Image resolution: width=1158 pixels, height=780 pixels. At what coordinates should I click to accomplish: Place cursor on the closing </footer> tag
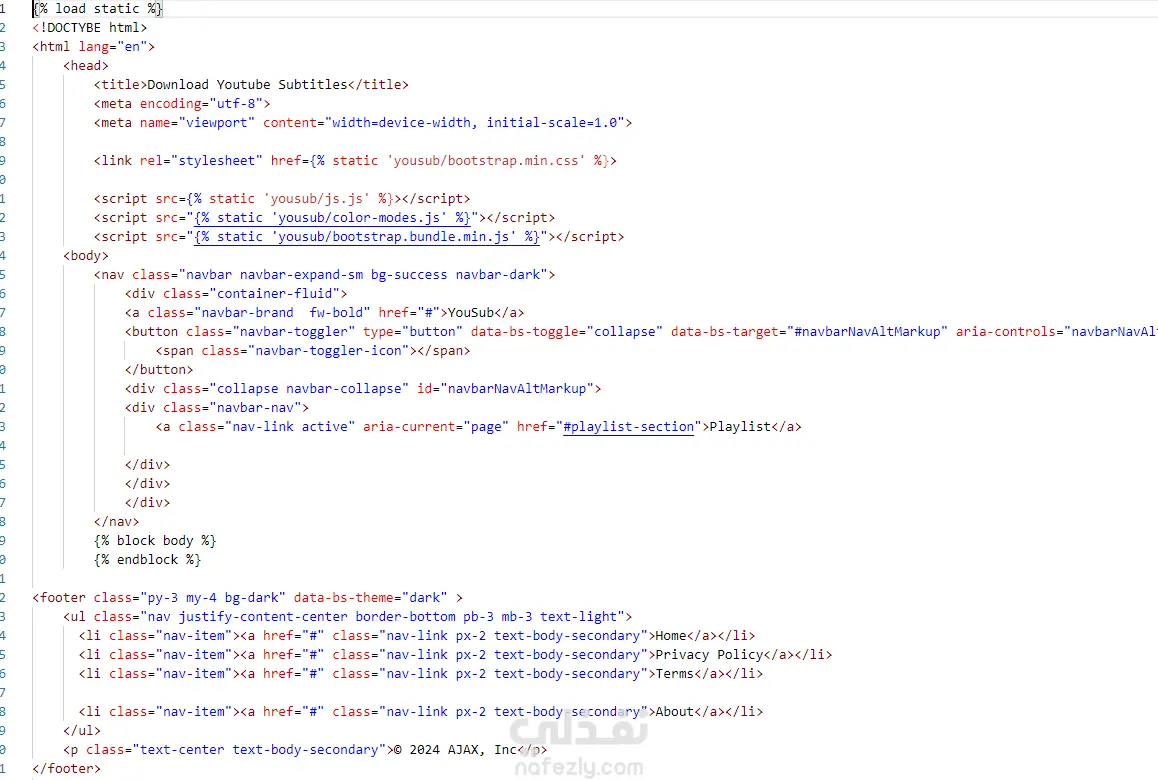click(x=66, y=769)
